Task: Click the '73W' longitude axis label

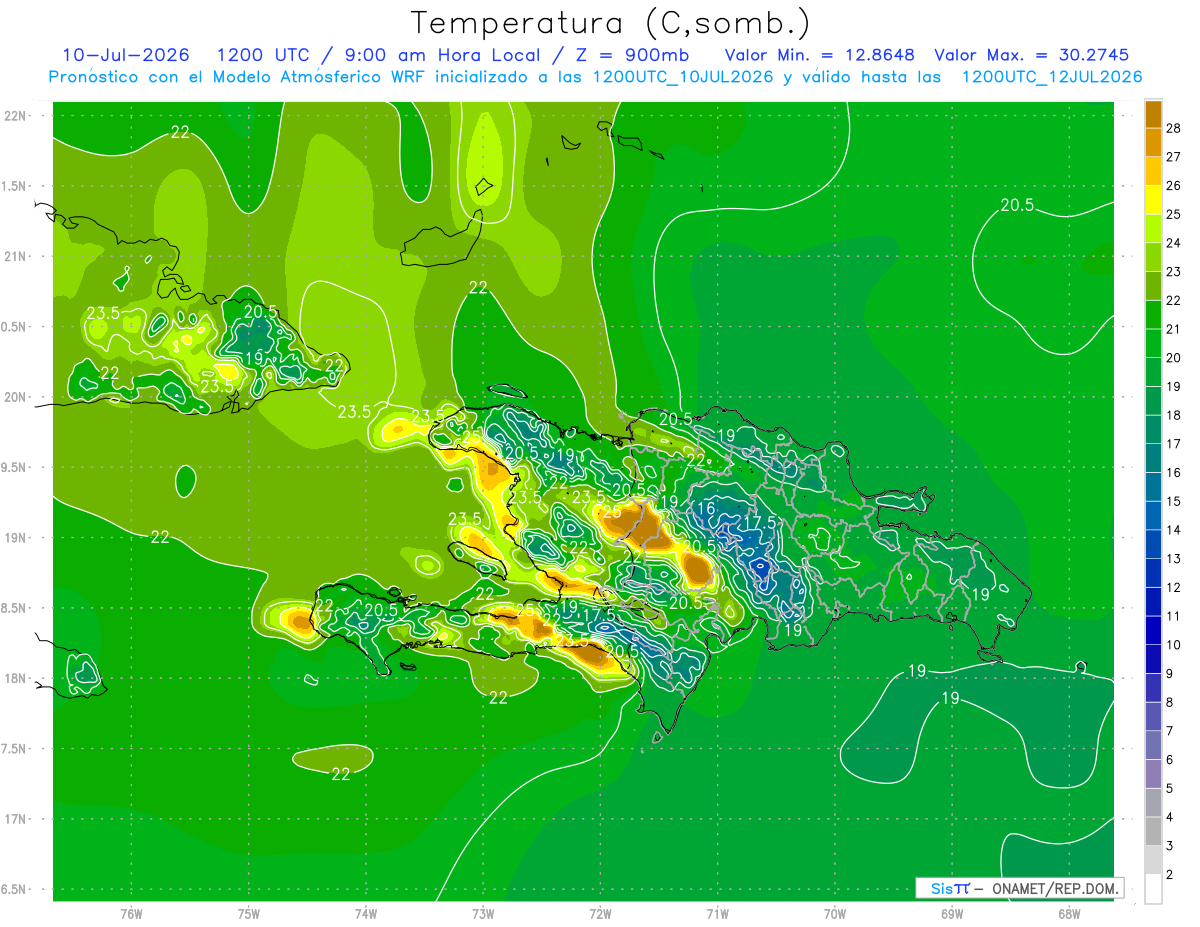Action: 483,914
